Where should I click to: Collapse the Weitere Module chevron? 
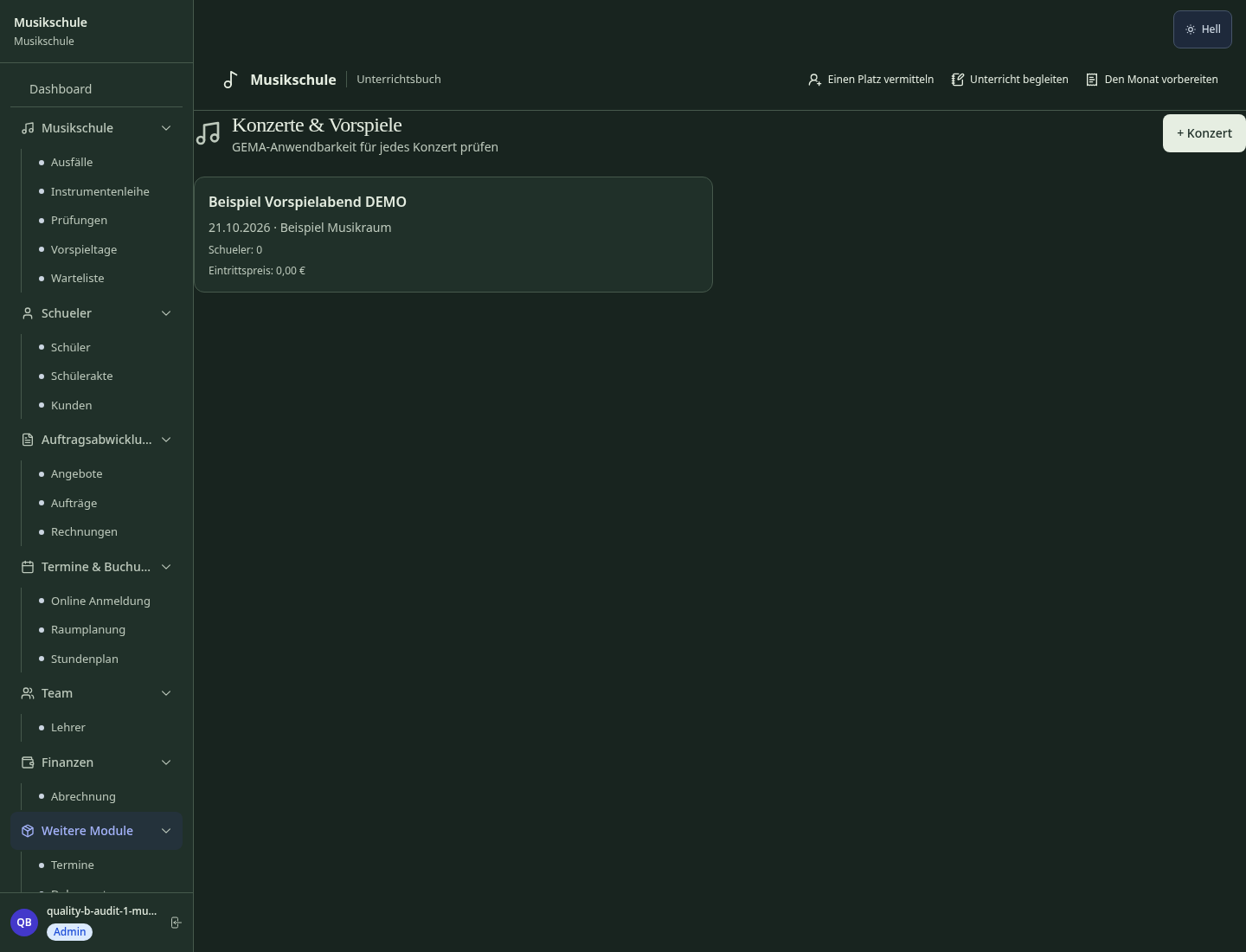pyautogui.click(x=166, y=831)
